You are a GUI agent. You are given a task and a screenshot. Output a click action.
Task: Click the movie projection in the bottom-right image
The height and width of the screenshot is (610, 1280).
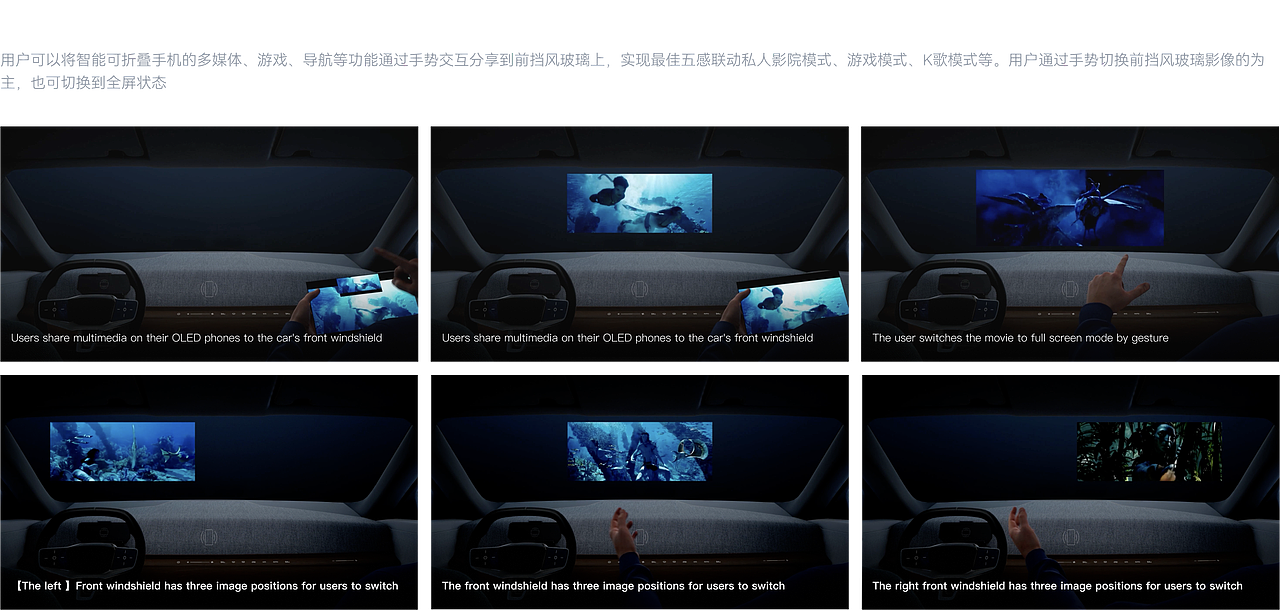click(1149, 452)
